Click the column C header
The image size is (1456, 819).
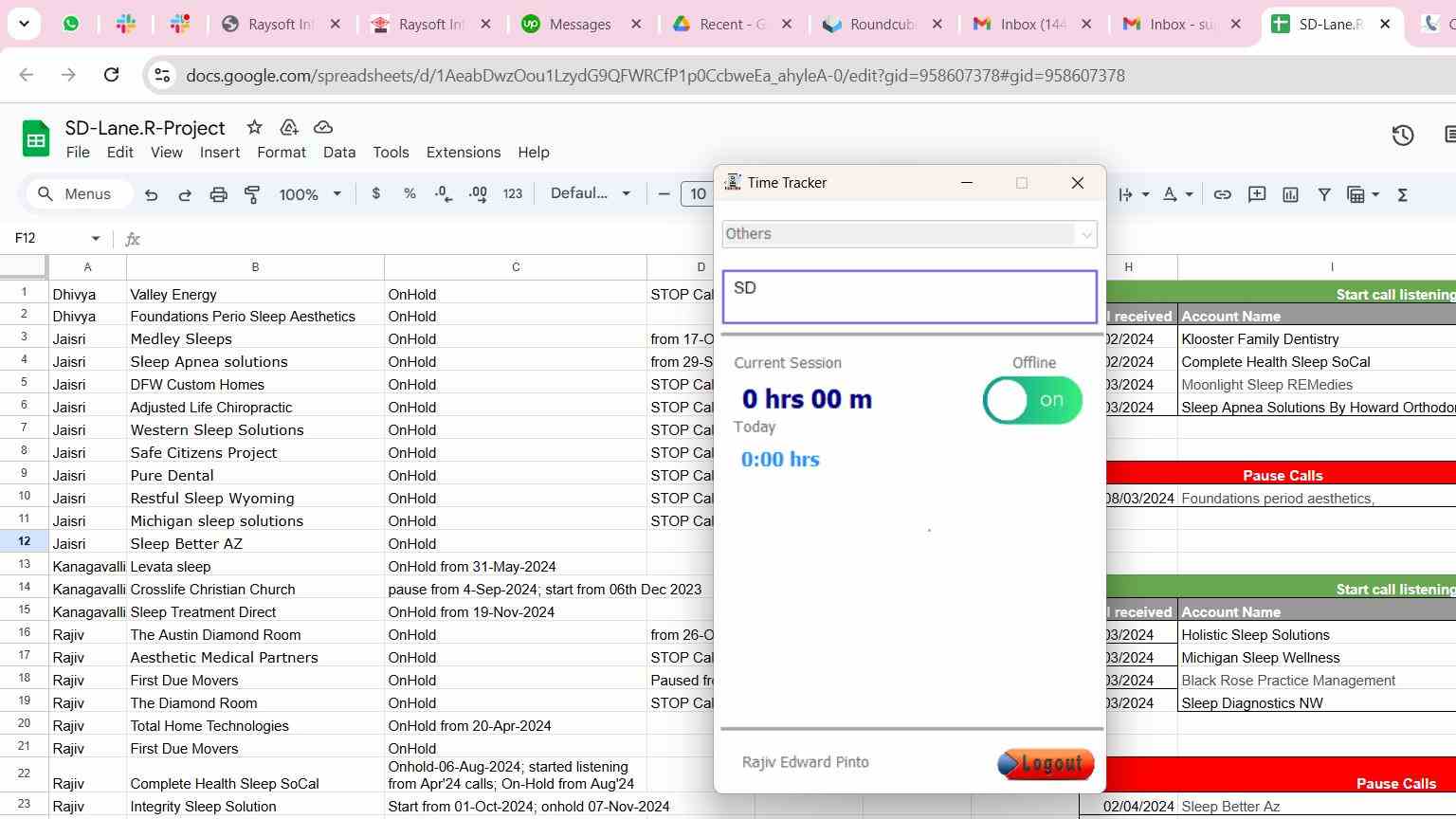(516, 267)
